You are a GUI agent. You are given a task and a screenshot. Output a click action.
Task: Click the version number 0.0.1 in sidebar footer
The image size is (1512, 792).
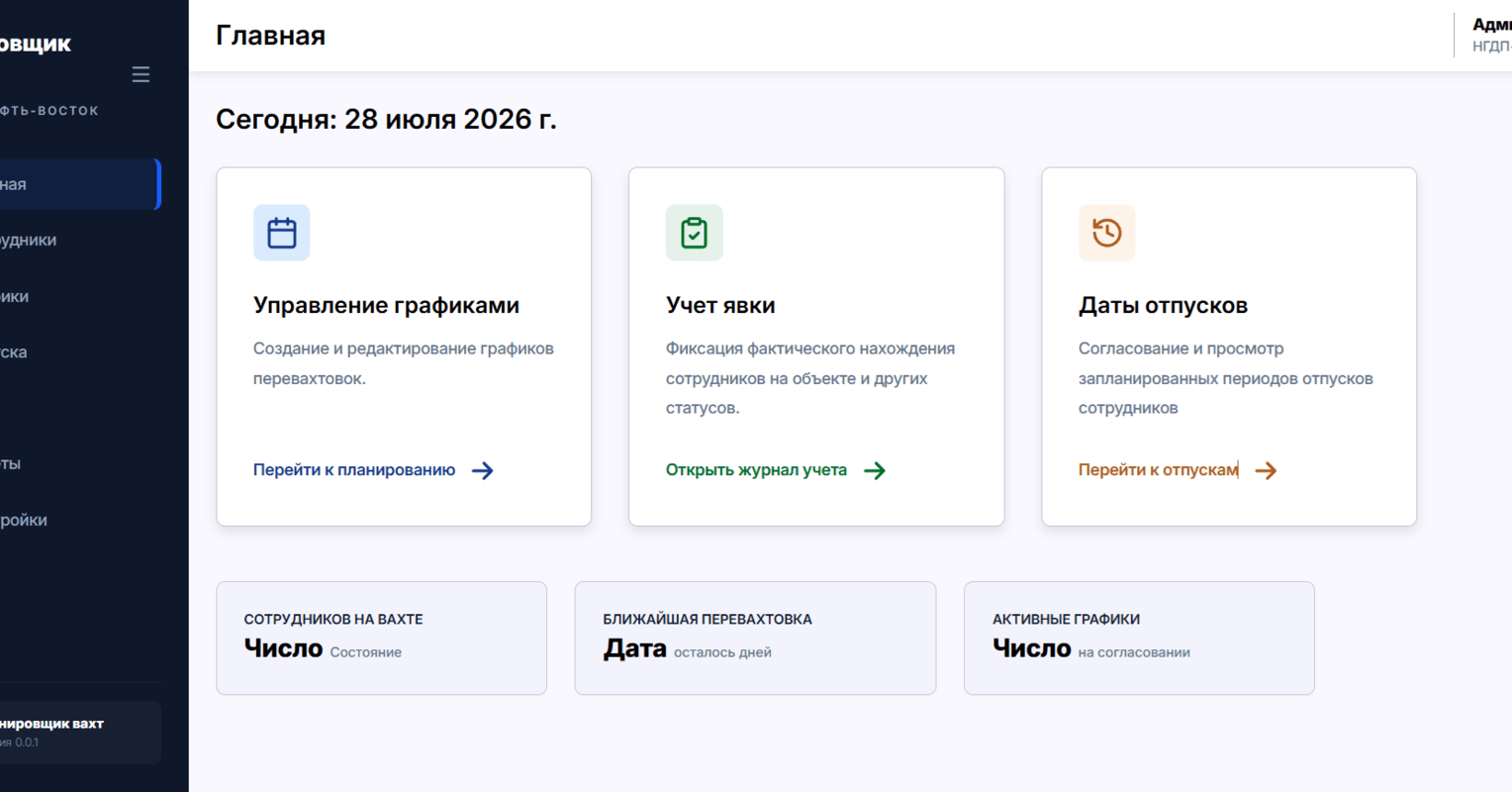[x=27, y=742]
